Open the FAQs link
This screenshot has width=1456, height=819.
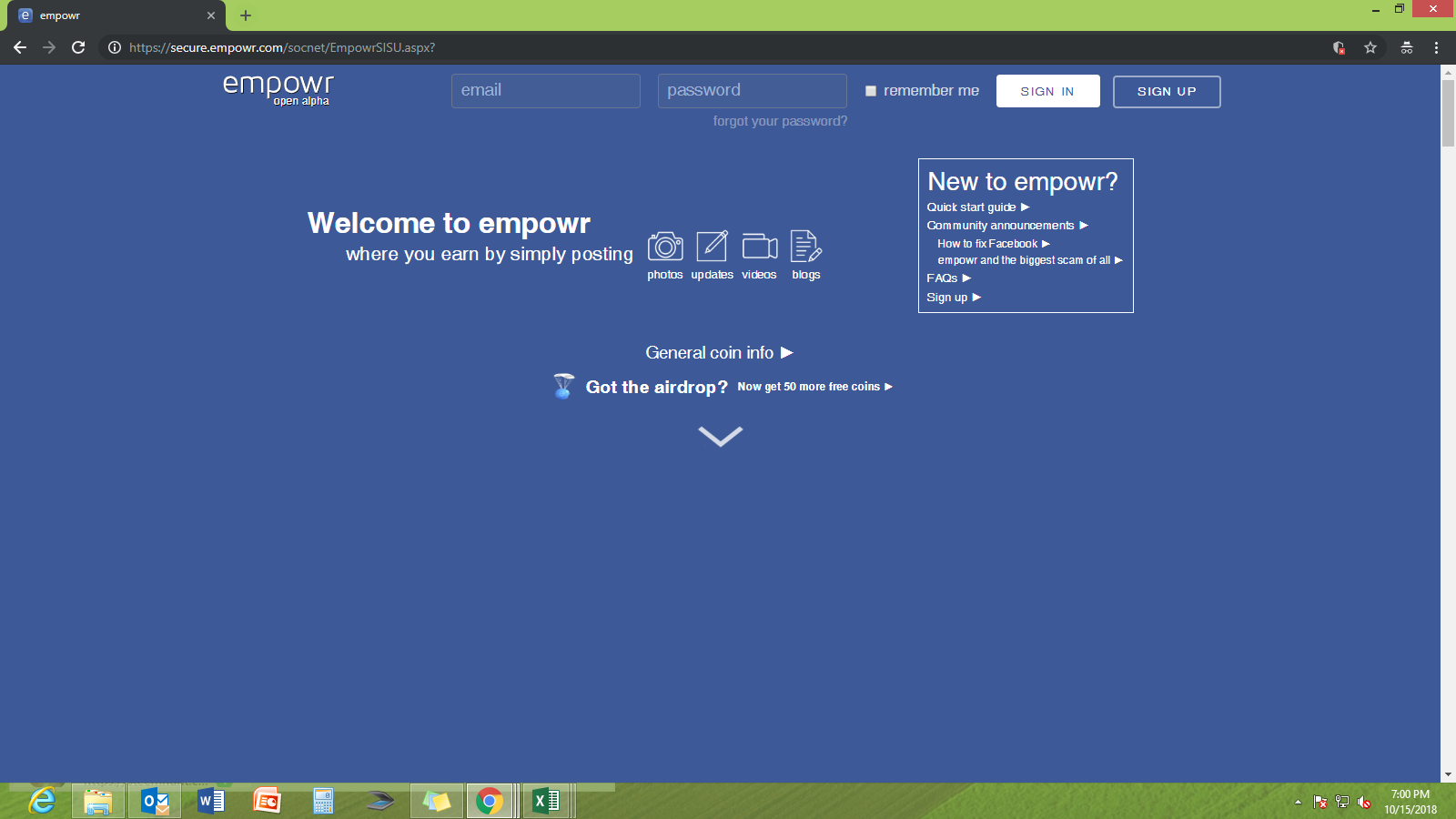coord(949,278)
